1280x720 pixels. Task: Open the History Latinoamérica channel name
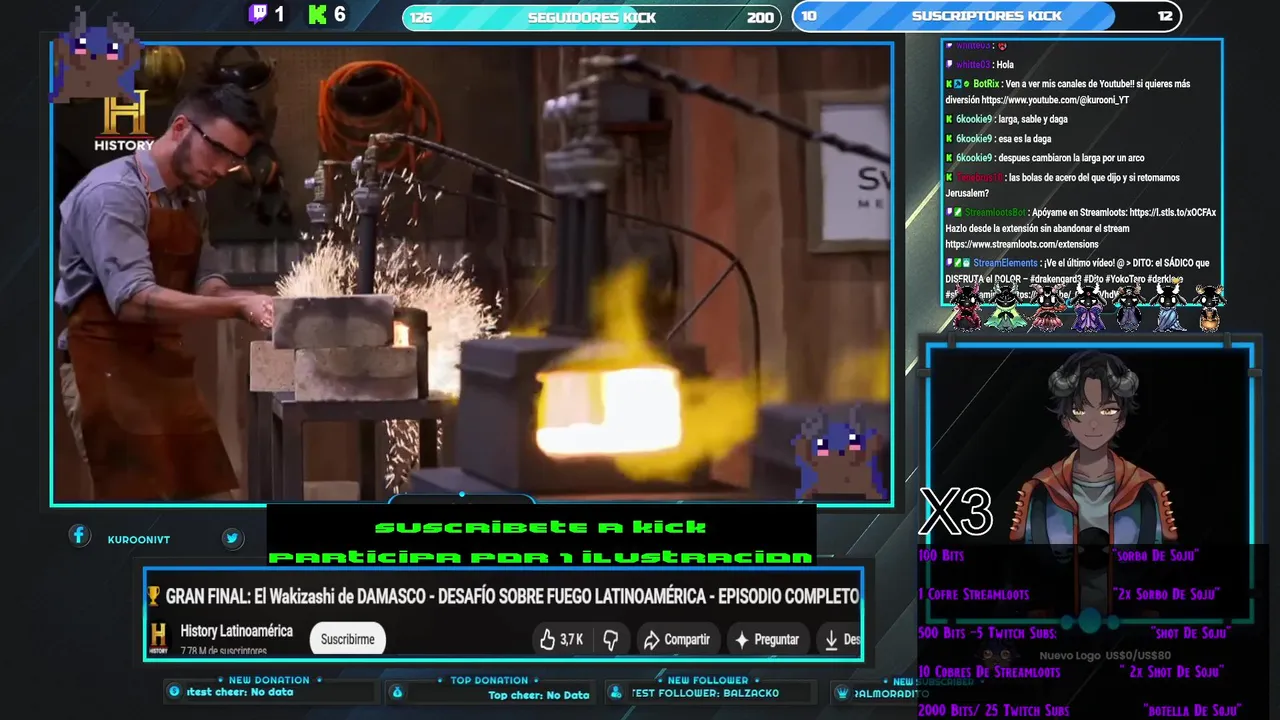click(x=236, y=631)
